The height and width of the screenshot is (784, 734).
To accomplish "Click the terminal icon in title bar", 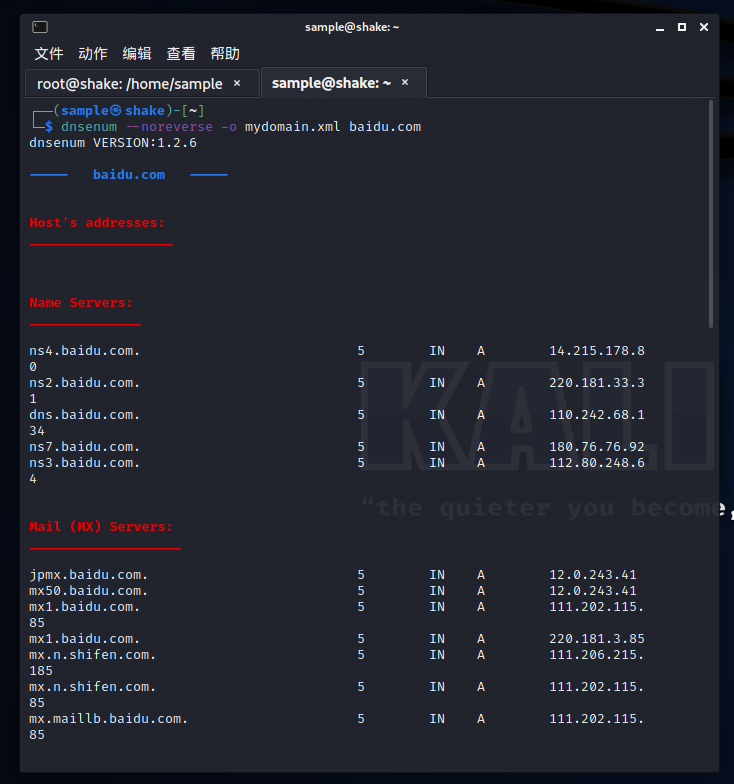I will point(40,27).
